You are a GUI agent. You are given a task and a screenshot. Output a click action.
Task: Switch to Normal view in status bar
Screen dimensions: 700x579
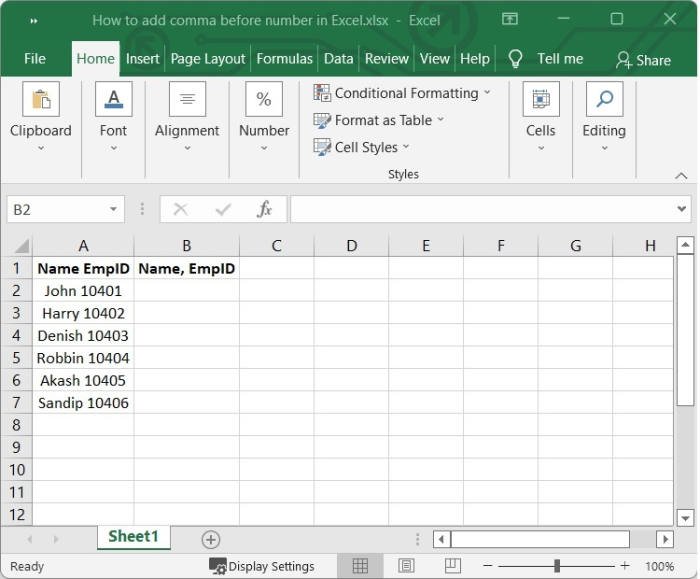tap(361, 566)
